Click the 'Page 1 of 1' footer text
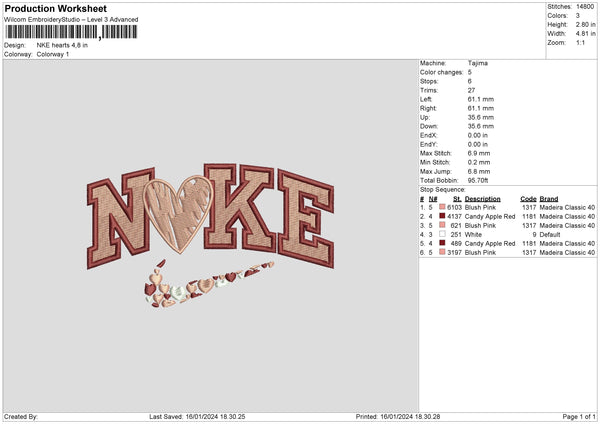Viewport: 600px width, 424px height. 579,416
